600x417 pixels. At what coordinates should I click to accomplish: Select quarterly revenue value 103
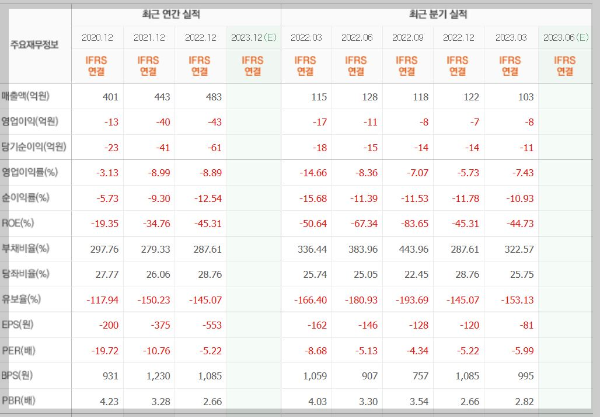coord(526,97)
